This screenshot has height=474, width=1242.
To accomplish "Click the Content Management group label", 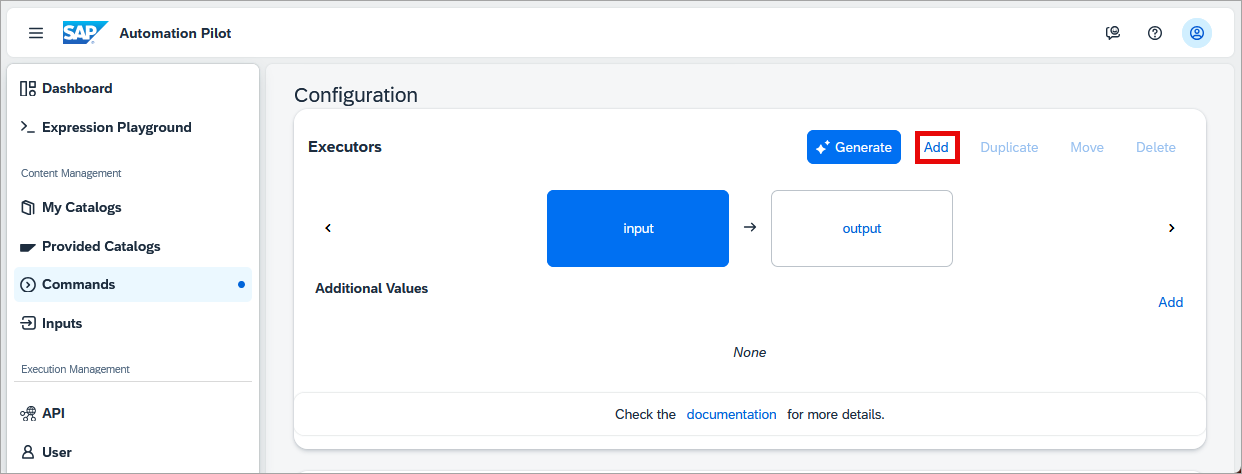I will (71, 173).
